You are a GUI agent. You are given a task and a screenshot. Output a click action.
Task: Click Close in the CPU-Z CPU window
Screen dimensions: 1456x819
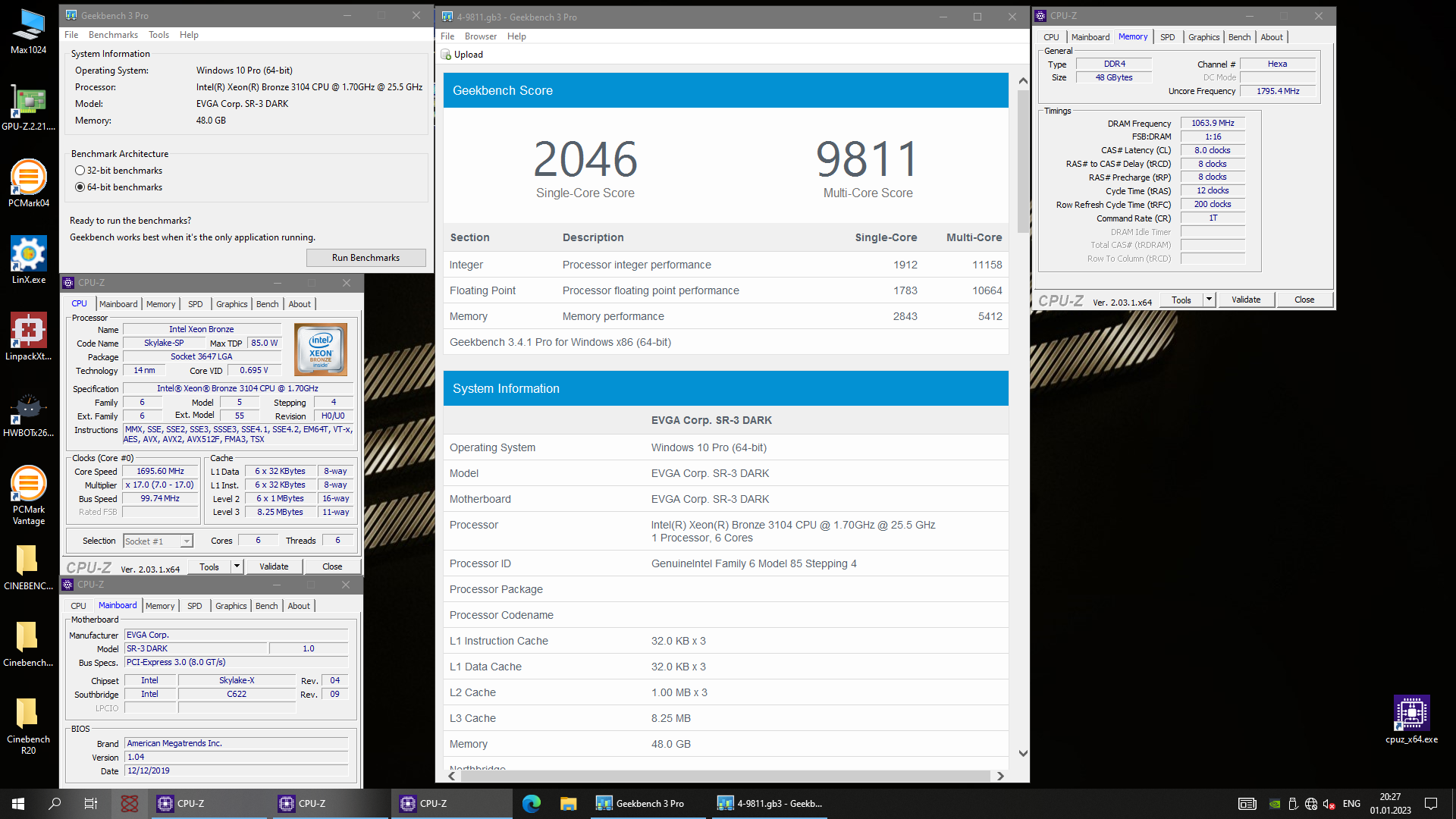[x=332, y=566]
